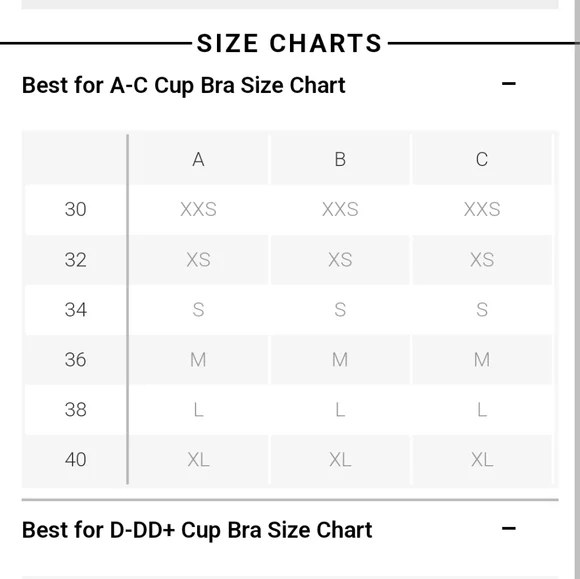Select the S cell under C column
Viewport: 580px width, 579px height.
[482, 310]
